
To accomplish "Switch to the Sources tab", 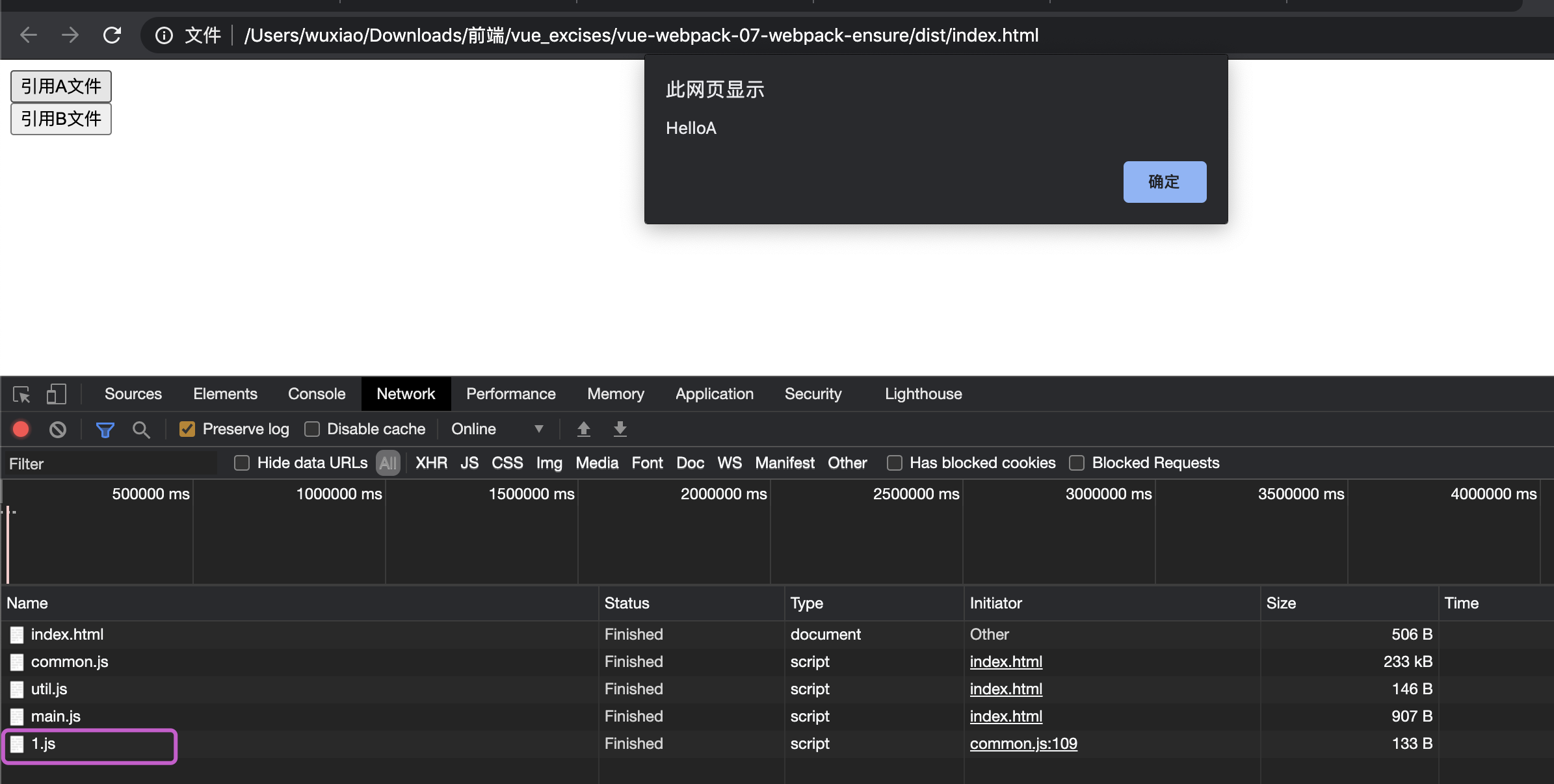I will (133, 392).
